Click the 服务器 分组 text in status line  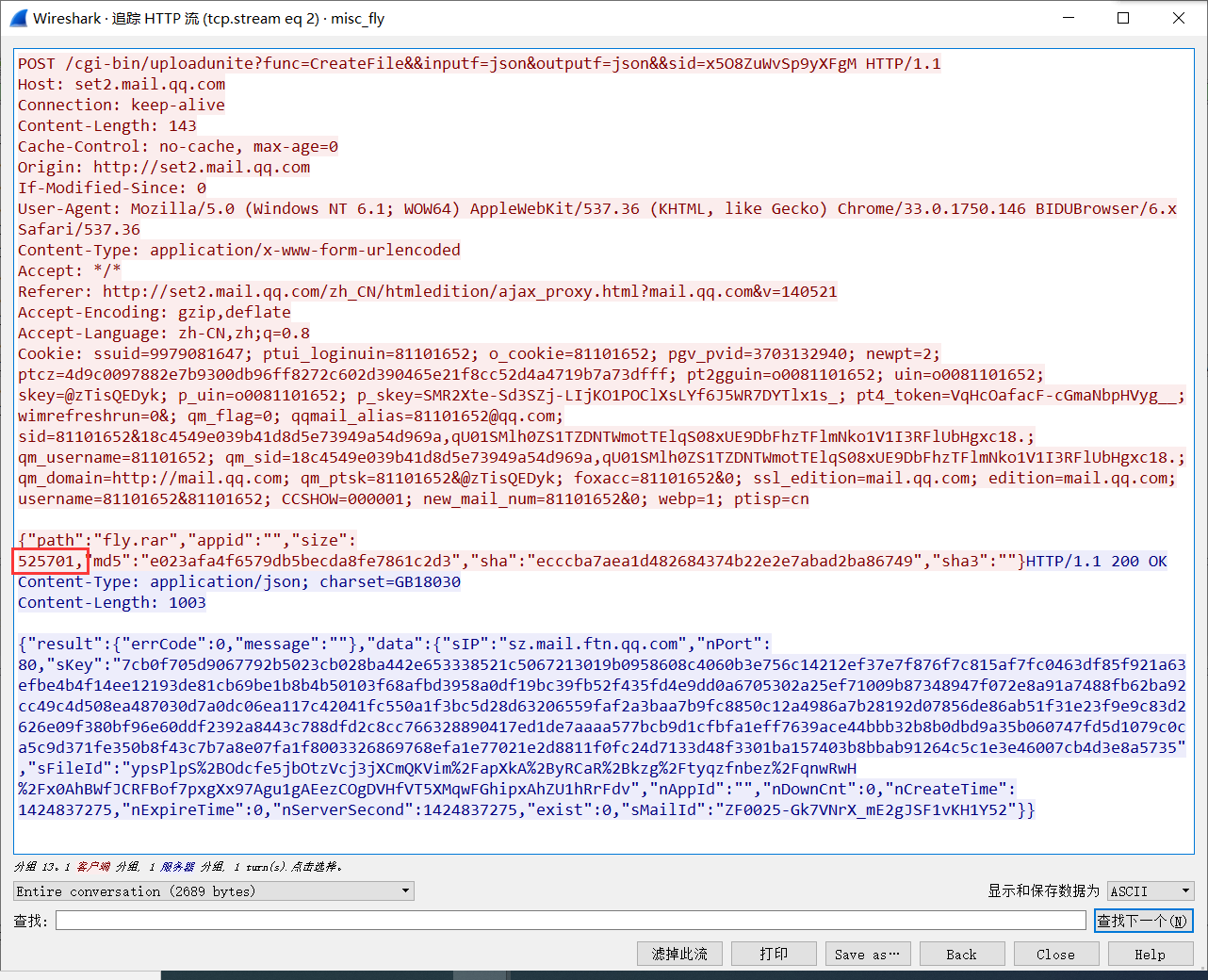click(192, 866)
